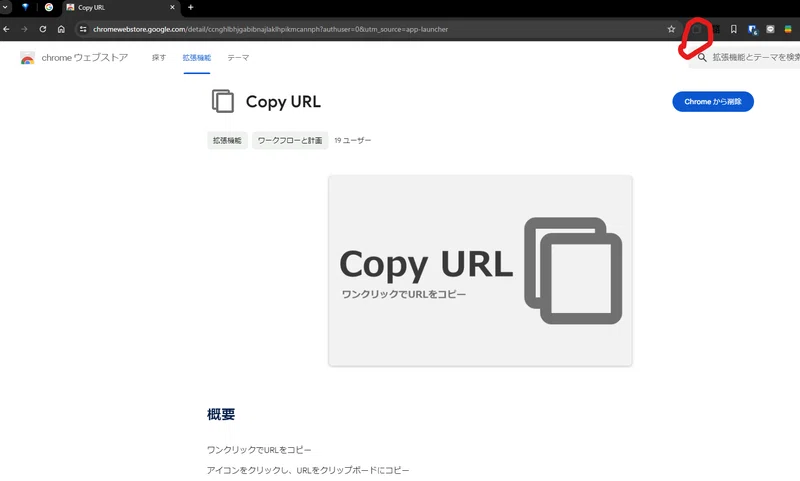Screen dimensions: 800x481
Task: Click the blue extension icon with badge 6
Action: tap(753, 30)
